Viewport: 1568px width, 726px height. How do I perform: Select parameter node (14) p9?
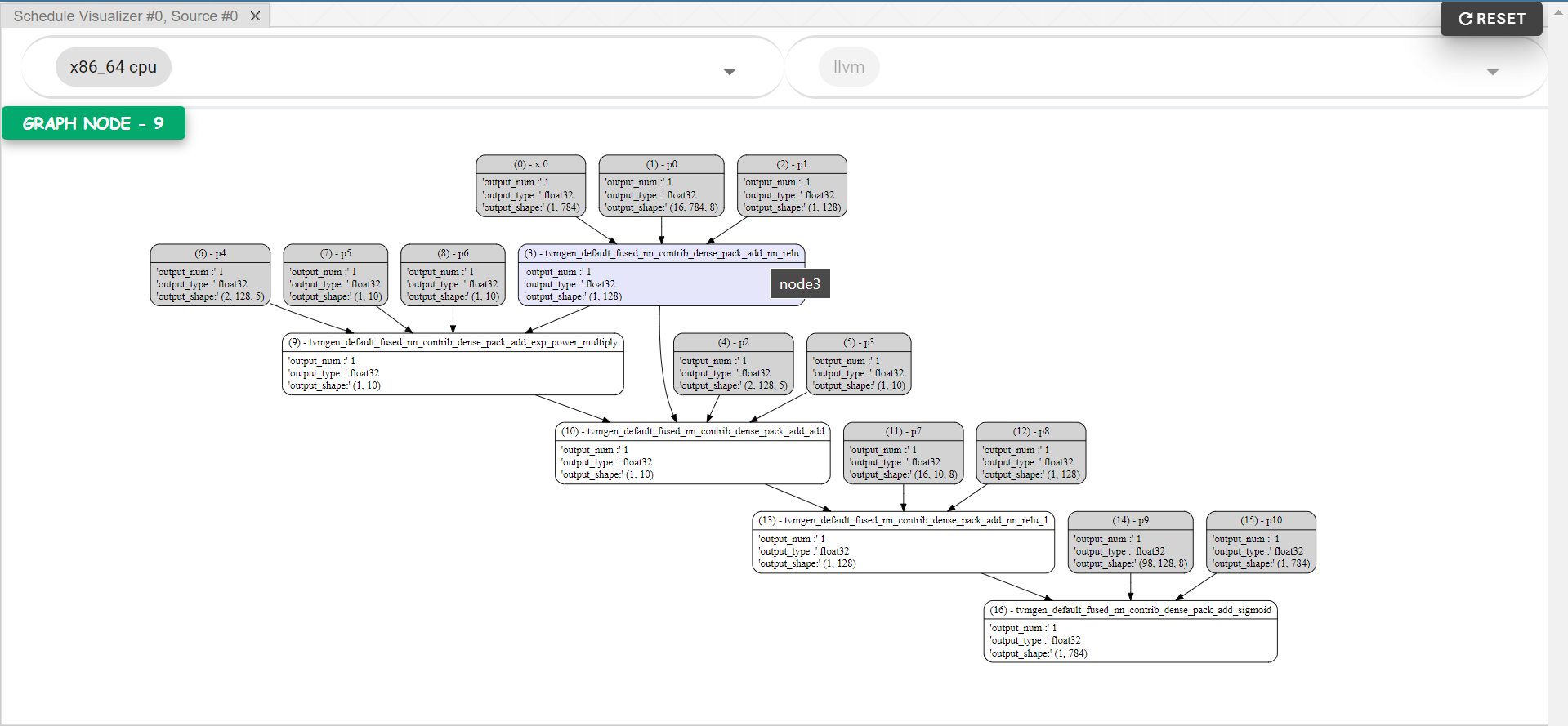pyautogui.click(x=1130, y=542)
